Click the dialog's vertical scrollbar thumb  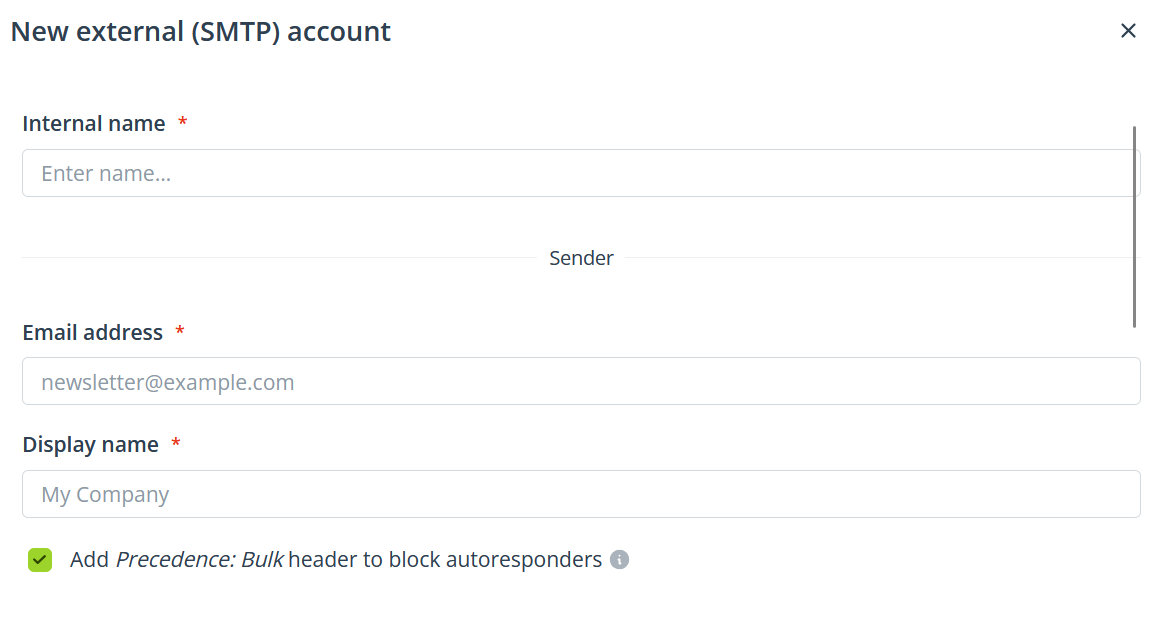[x=1135, y=226]
